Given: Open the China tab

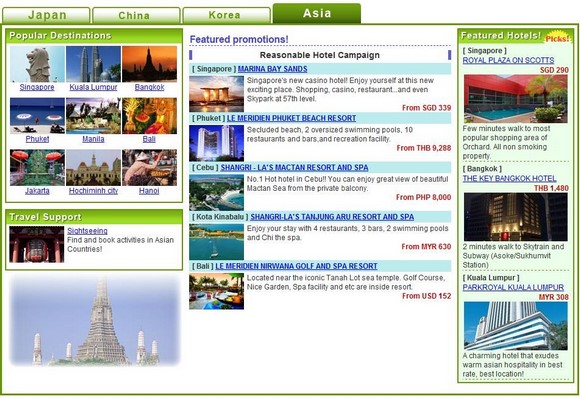Looking at the screenshot, I should [136, 16].
